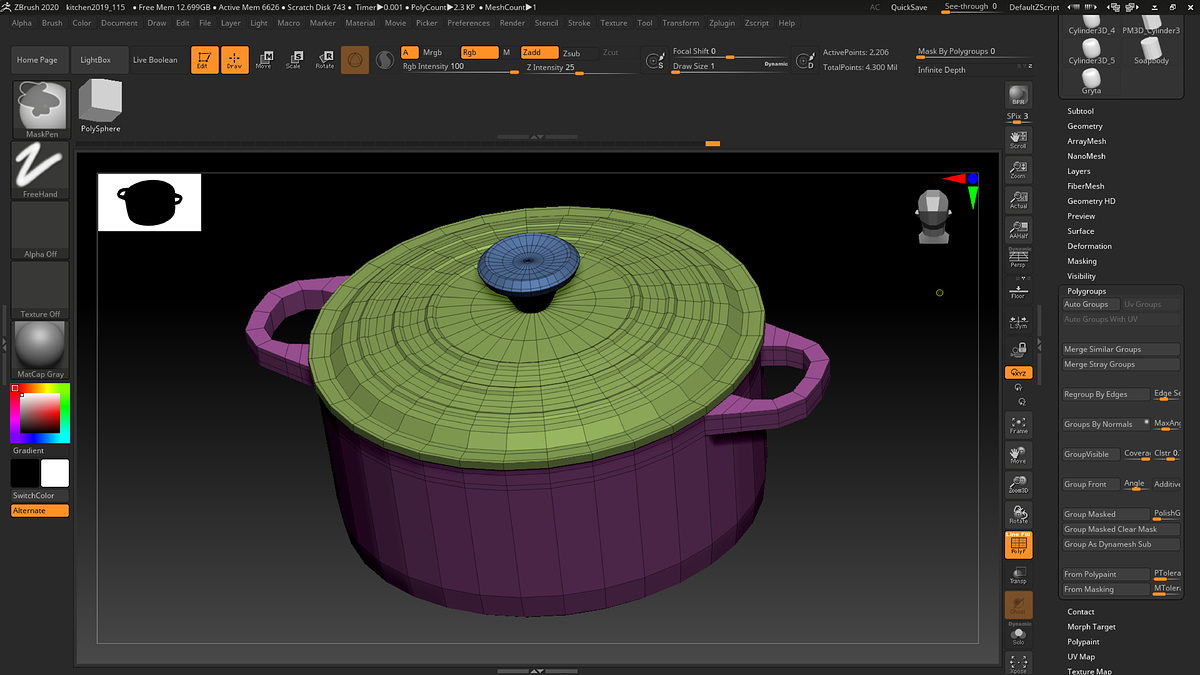Open the FreeHand stroke picker
The height and width of the screenshot is (675, 1200).
click(x=41, y=170)
